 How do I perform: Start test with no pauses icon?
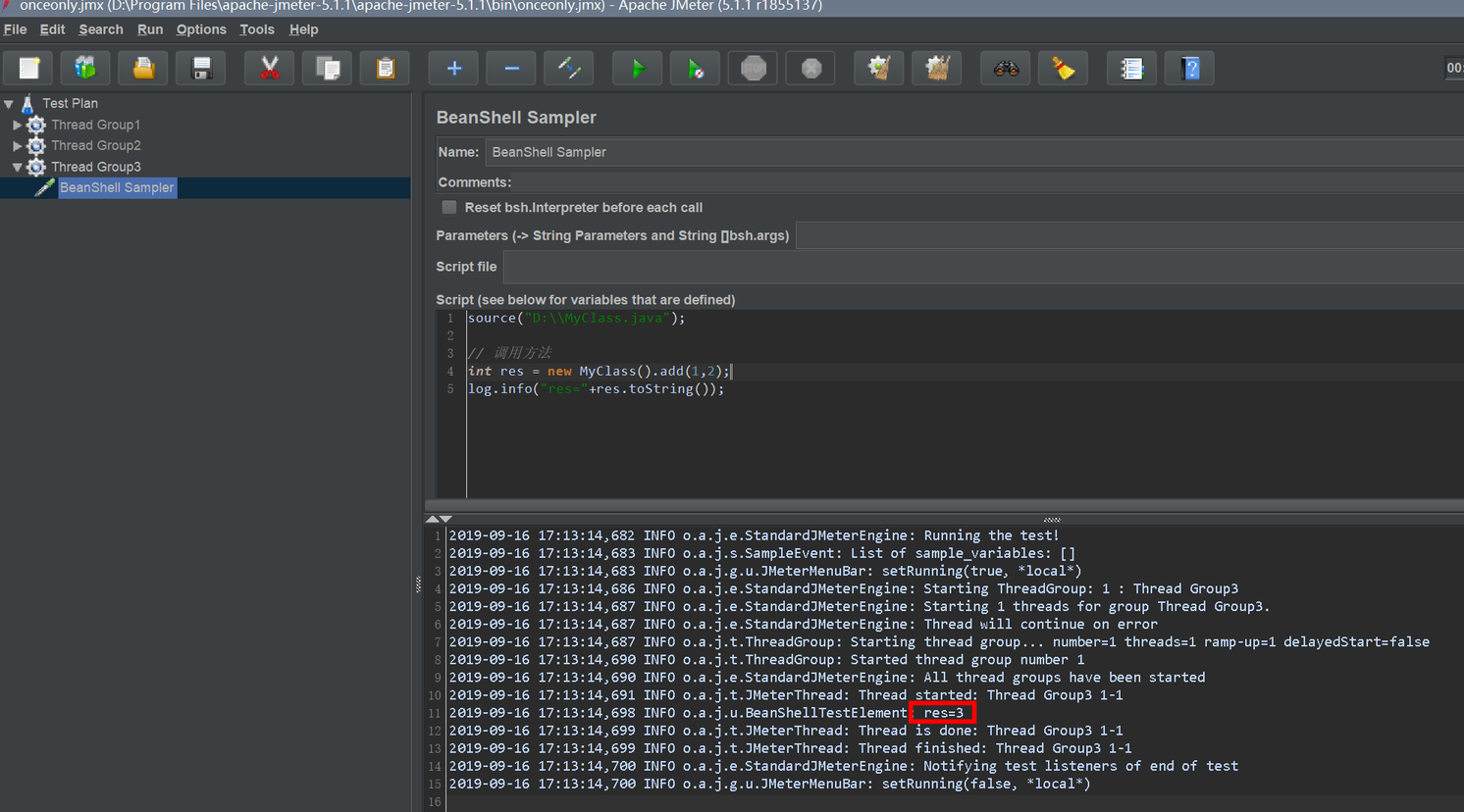pyautogui.click(x=696, y=69)
